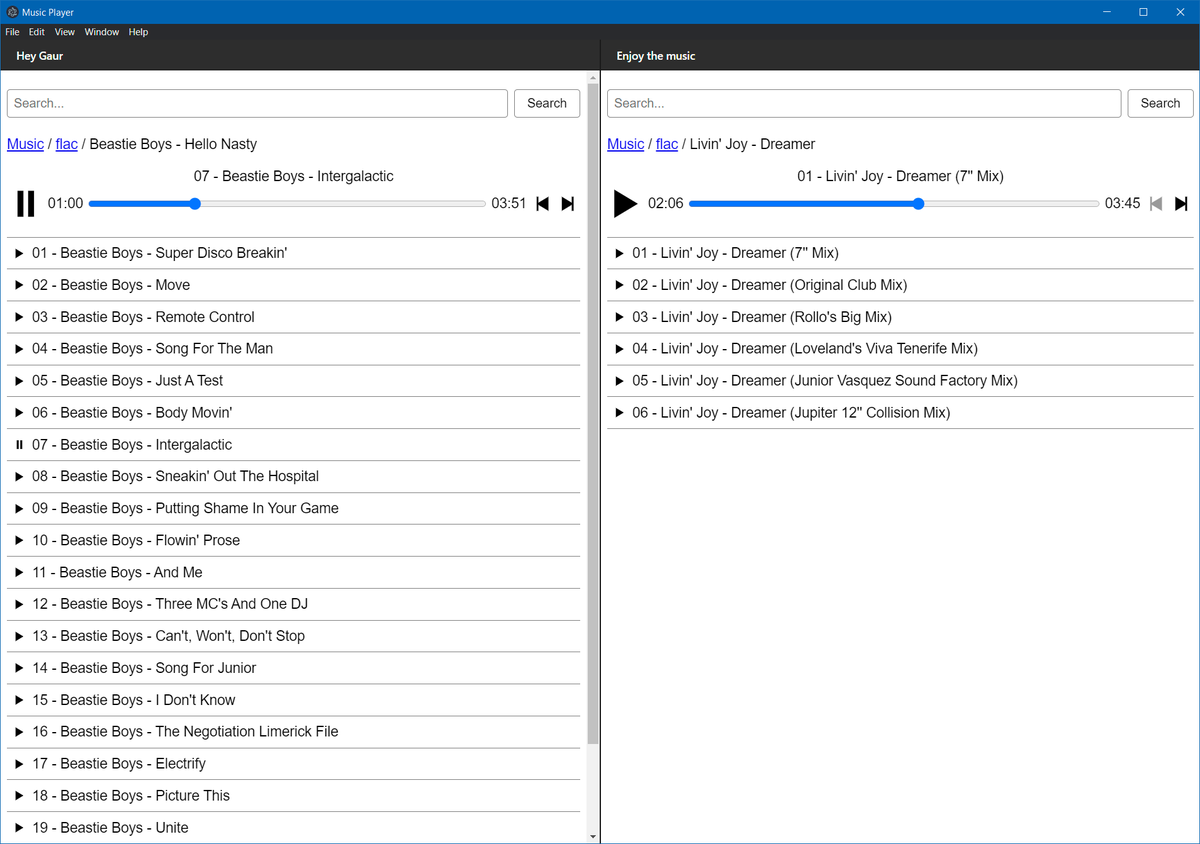This screenshot has height=844, width=1200.
Task: Click breadcrumb text 'Beastie Boys - Hello Nasty'
Action: pyautogui.click(x=173, y=144)
